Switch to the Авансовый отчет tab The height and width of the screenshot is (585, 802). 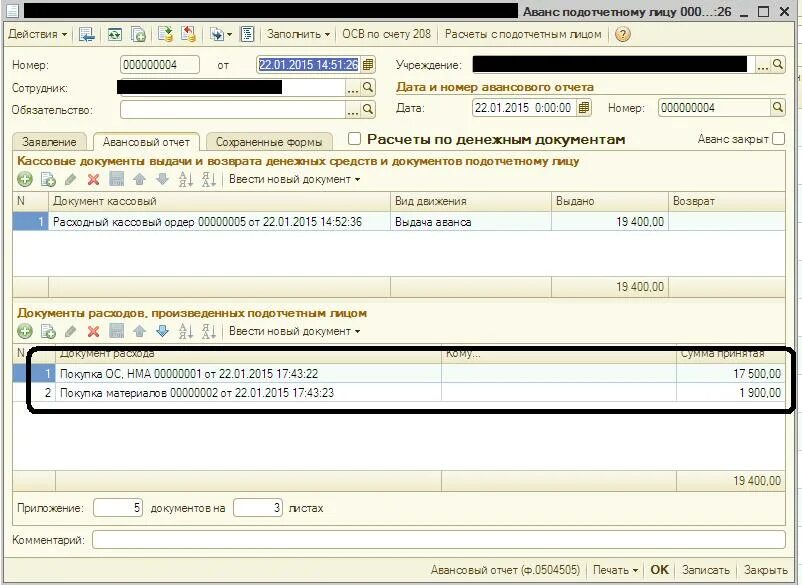pos(146,142)
